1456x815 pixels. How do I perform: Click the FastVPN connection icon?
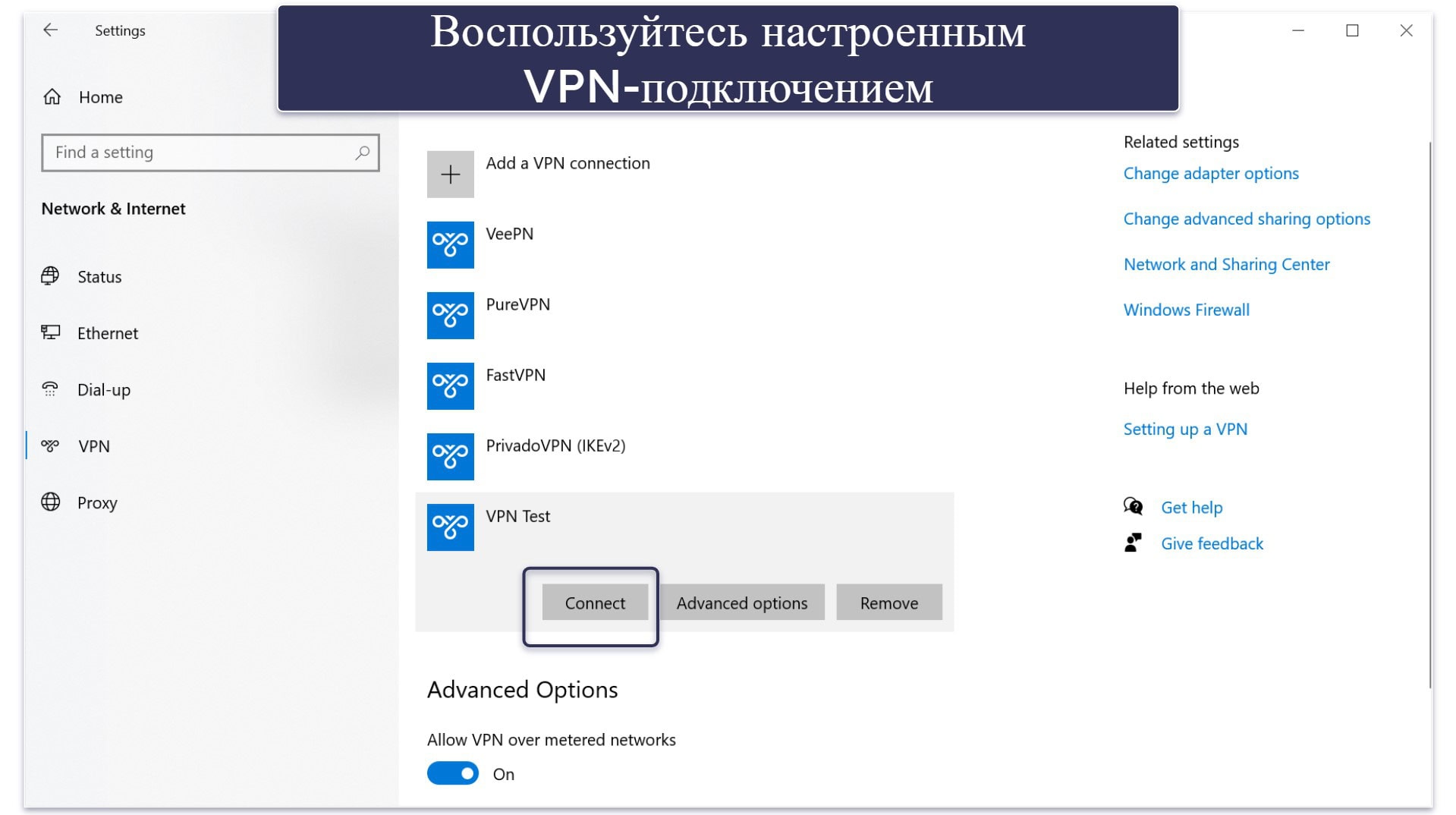click(450, 386)
